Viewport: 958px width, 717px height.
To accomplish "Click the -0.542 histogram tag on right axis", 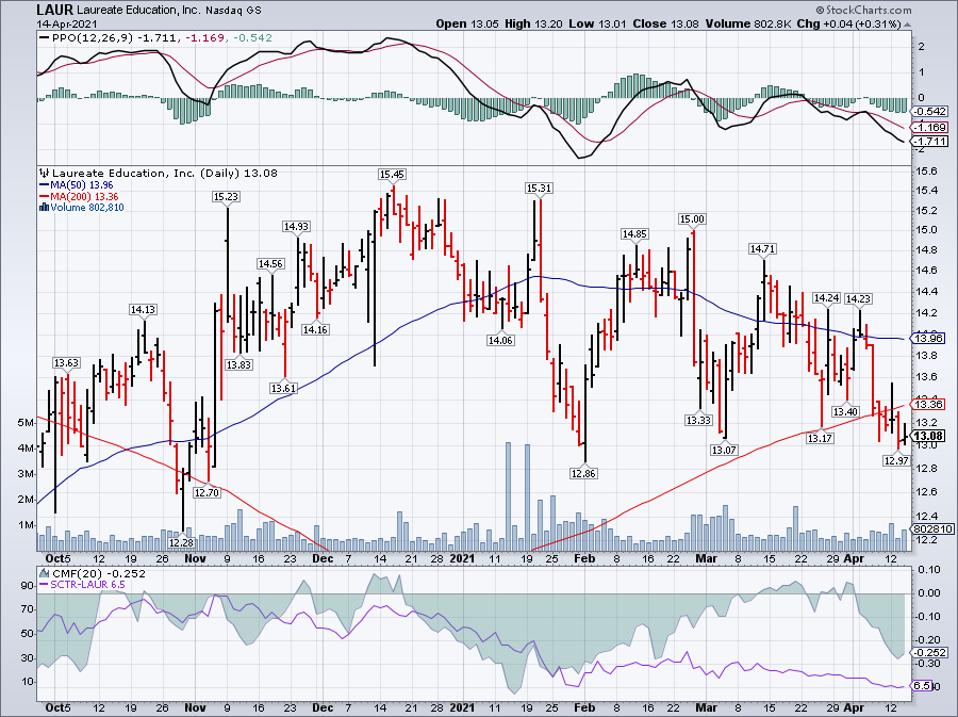I will (931, 111).
